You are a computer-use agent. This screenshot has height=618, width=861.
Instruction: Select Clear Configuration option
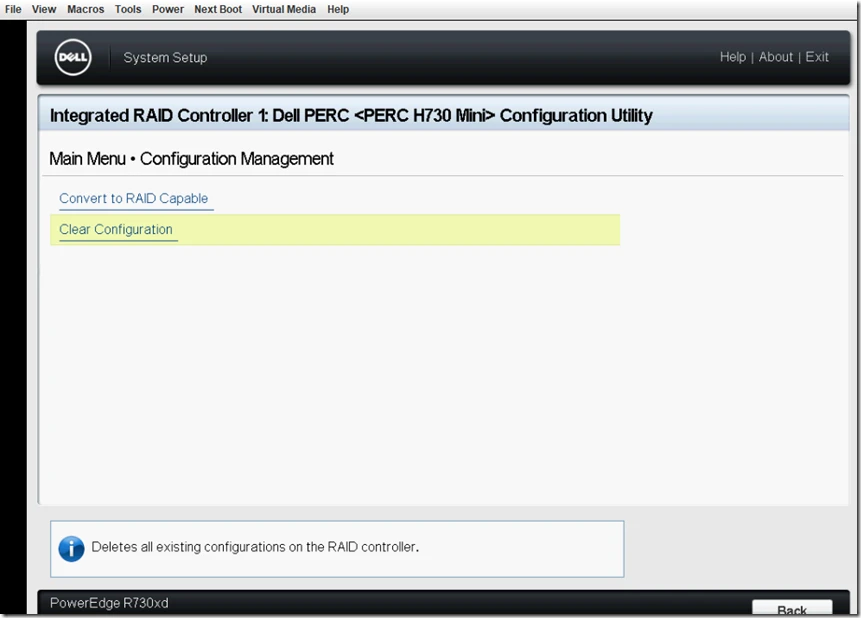[335, 230]
